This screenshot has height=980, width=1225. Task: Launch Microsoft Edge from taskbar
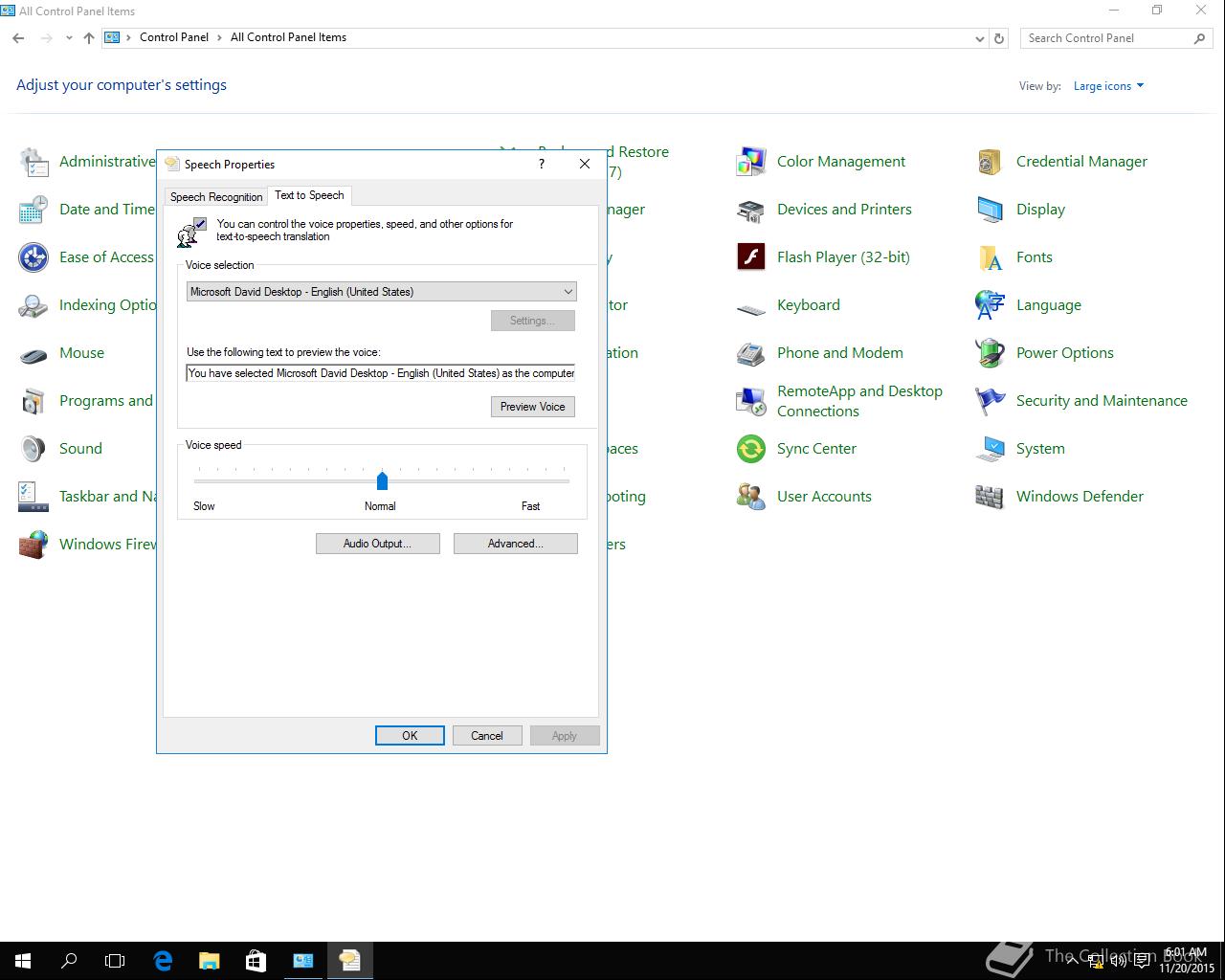[x=163, y=961]
